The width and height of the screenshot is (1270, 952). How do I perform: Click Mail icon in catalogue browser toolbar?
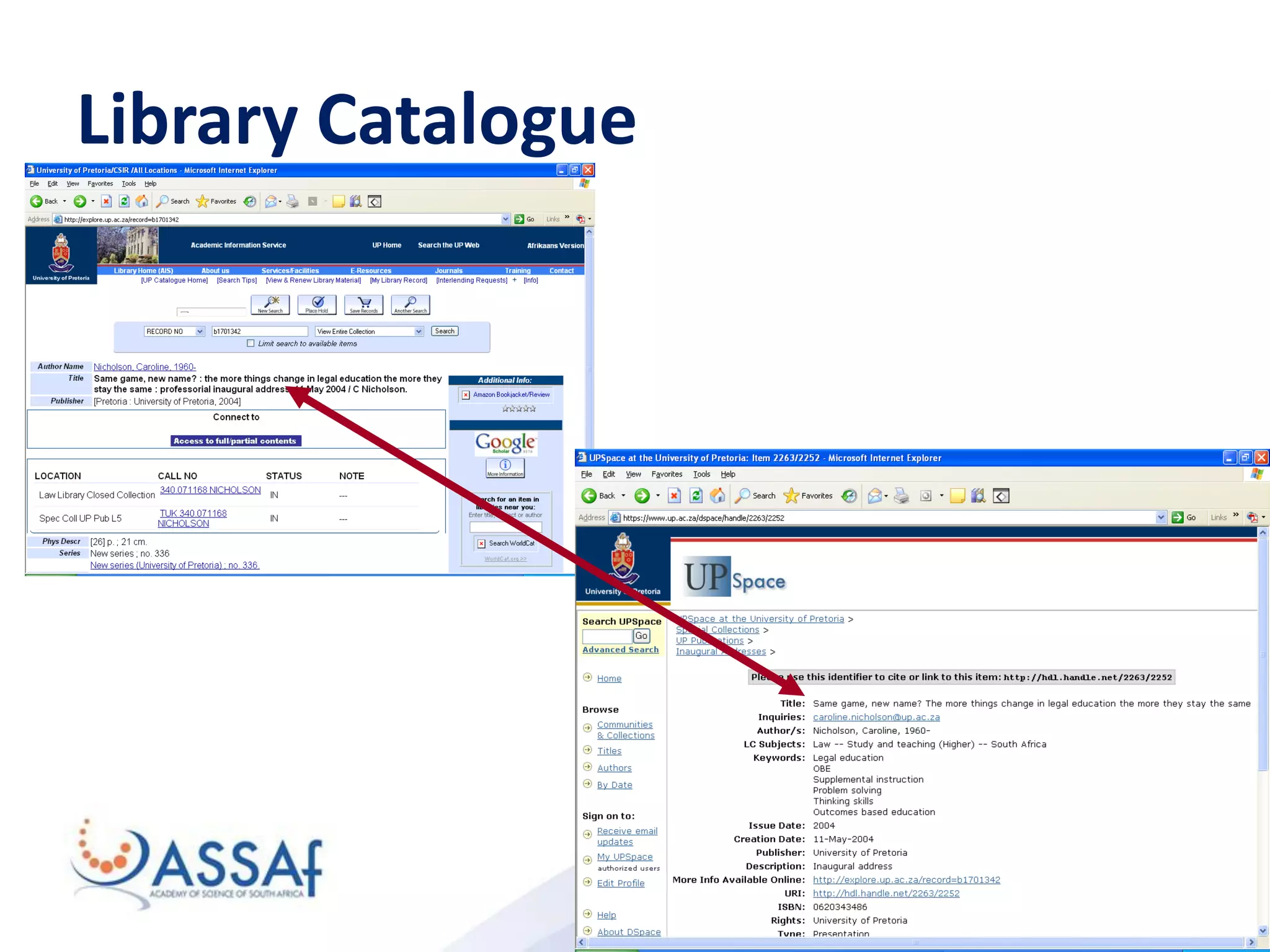[270, 201]
